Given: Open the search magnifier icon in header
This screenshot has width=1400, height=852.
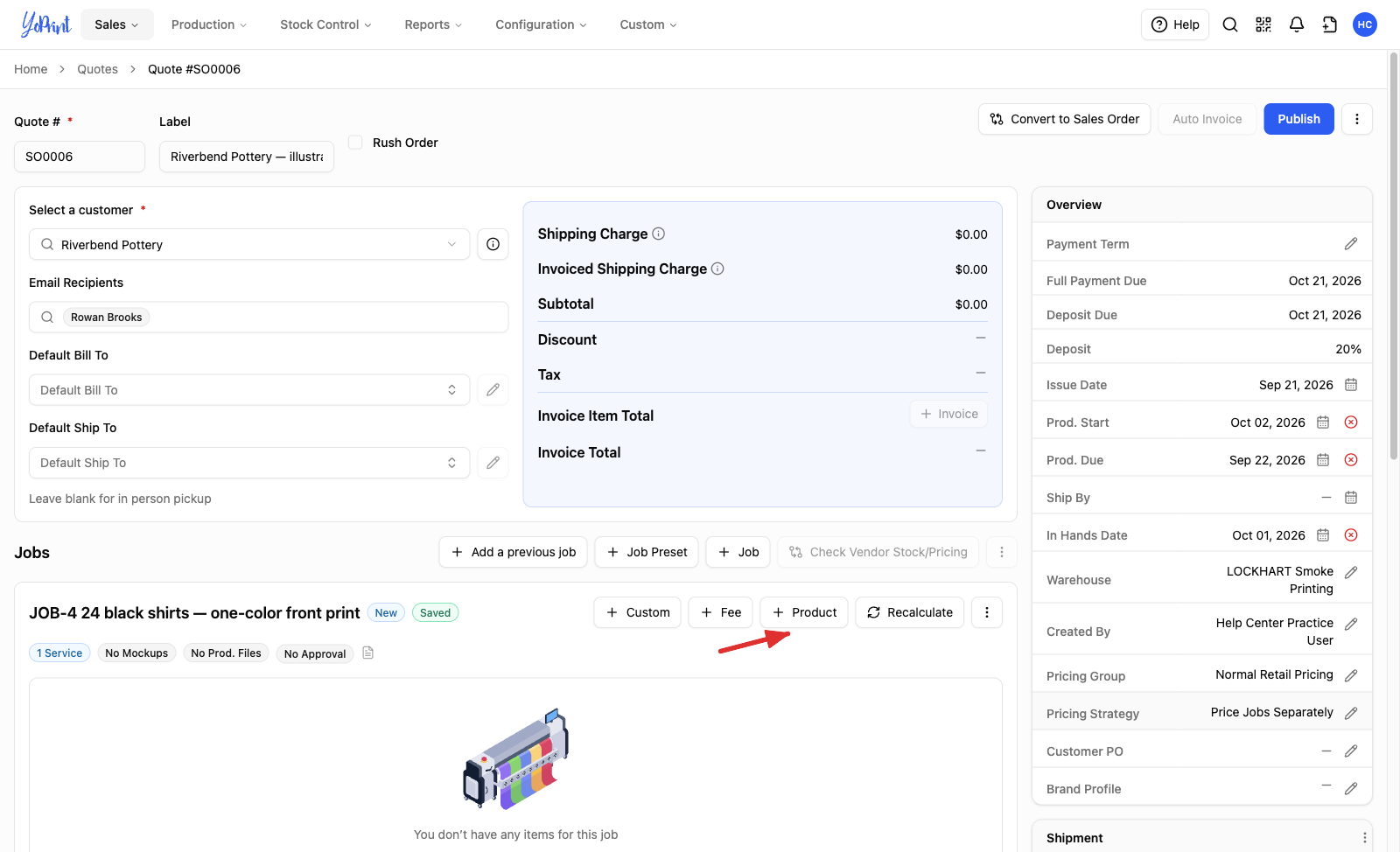Looking at the screenshot, I should click(x=1230, y=24).
